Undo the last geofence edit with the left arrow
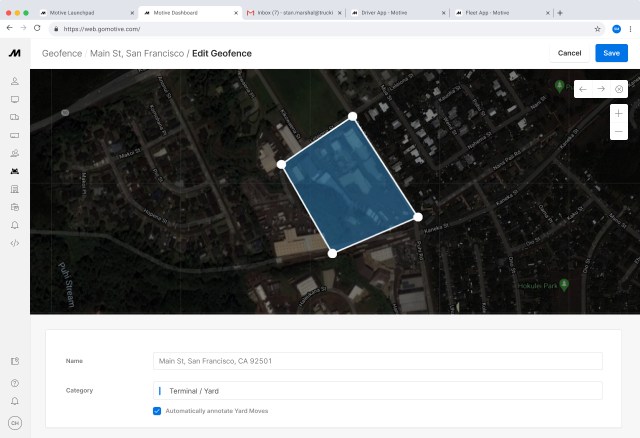 tap(583, 89)
